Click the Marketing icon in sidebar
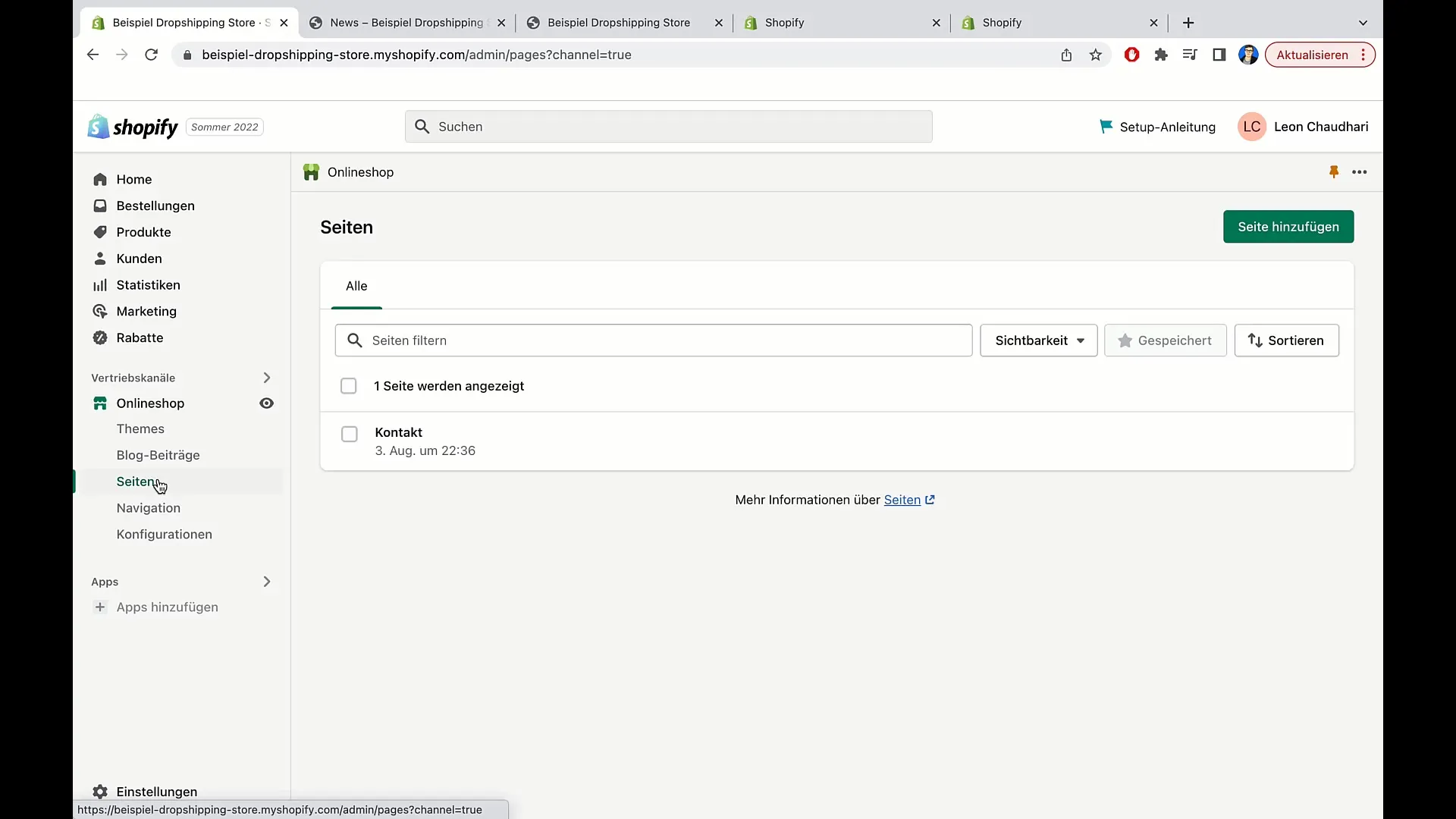 100,311
